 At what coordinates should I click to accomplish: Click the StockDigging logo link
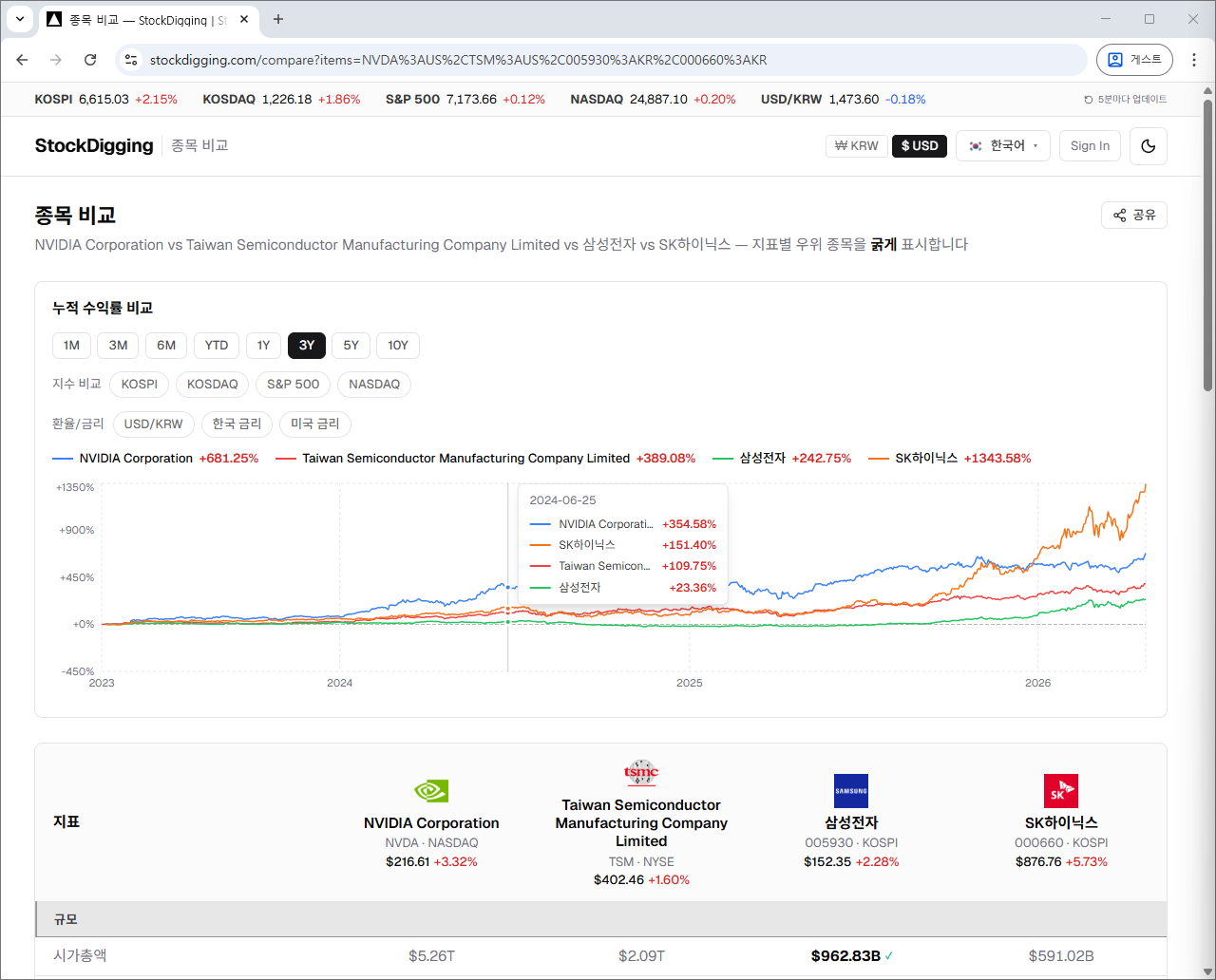click(94, 145)
